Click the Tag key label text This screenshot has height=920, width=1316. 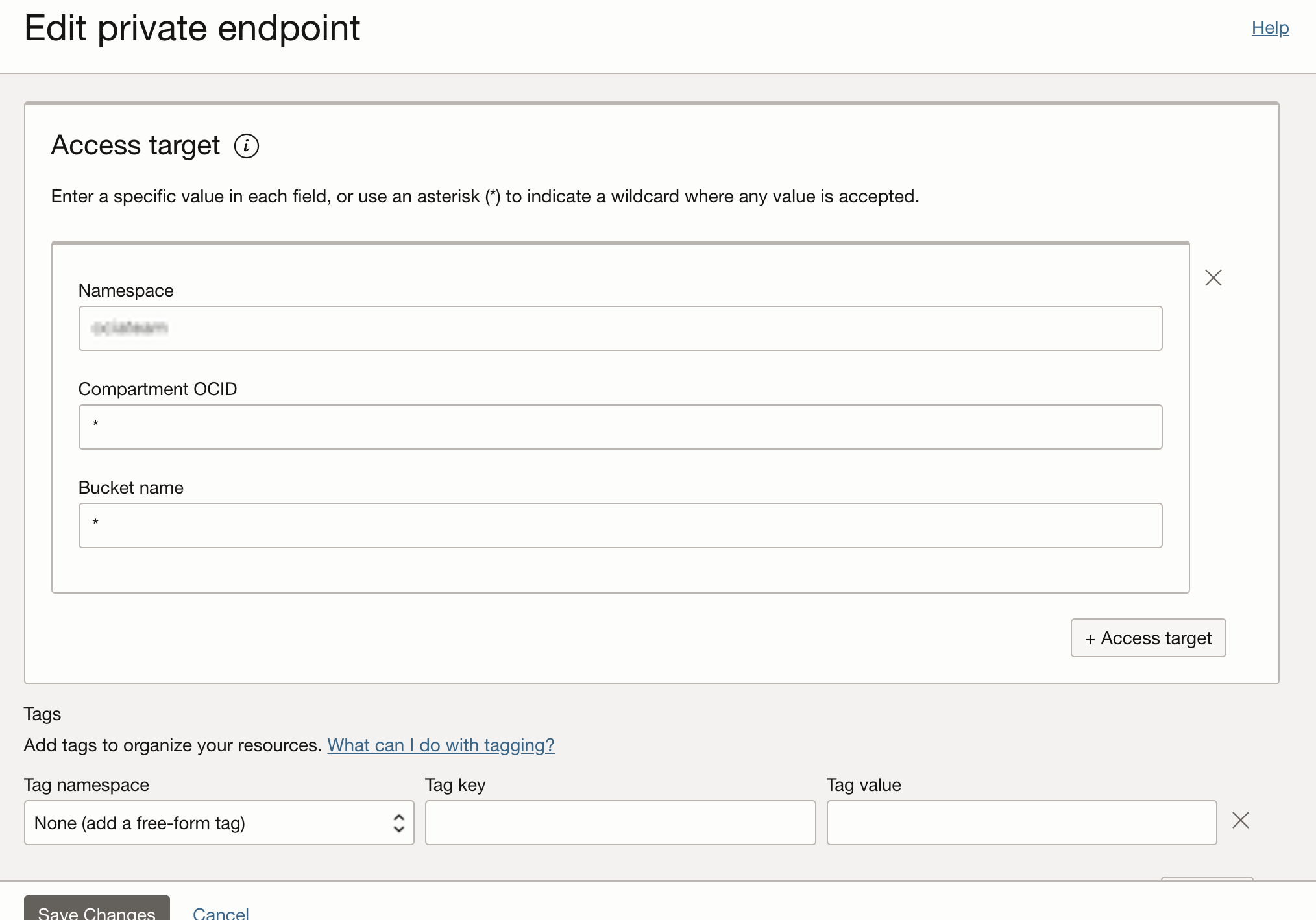[x=455, y=785]
